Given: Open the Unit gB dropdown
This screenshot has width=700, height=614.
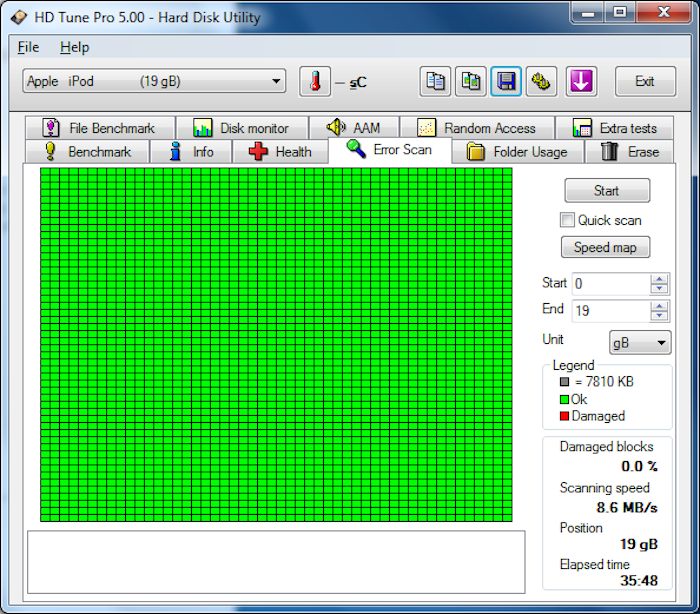Looking at the screenshot, I should 640,343.
